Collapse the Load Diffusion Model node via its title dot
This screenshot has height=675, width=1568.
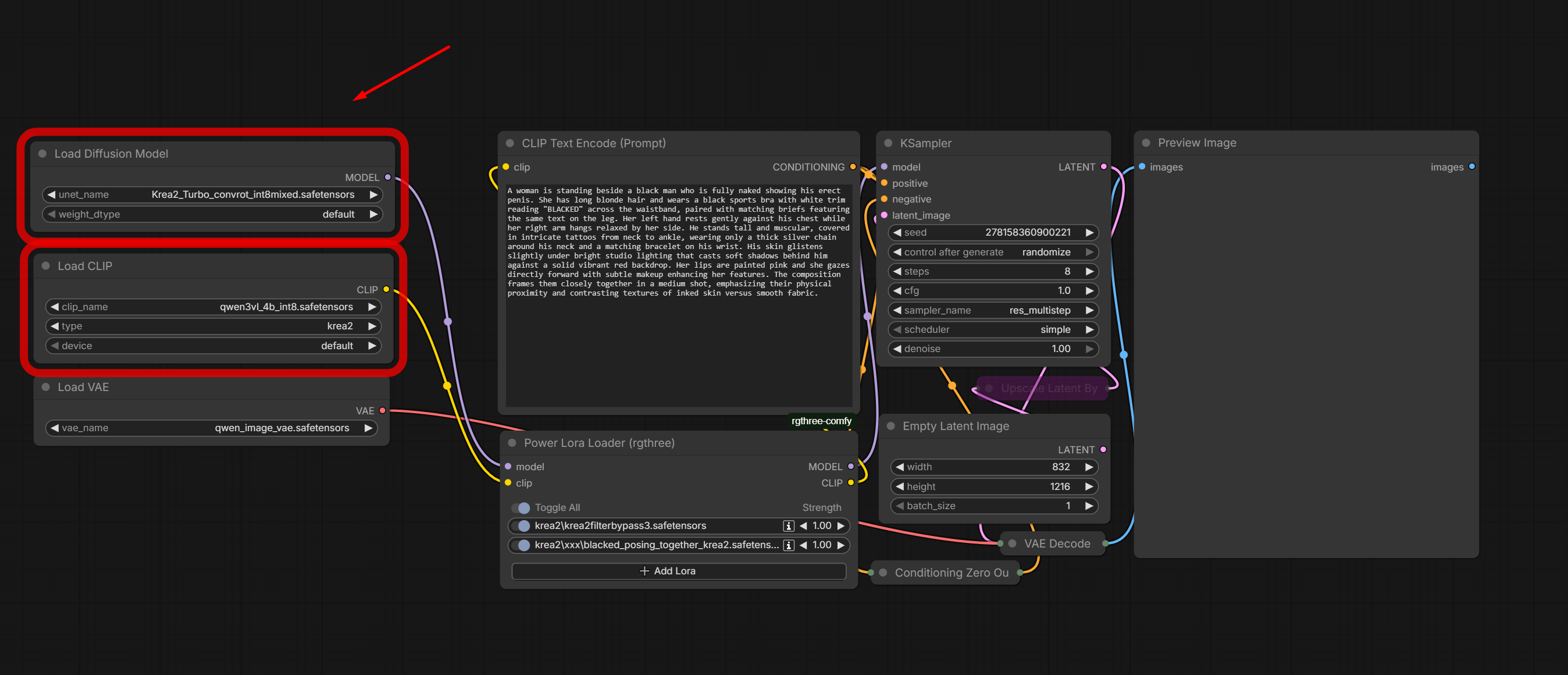tap(42, 154)
